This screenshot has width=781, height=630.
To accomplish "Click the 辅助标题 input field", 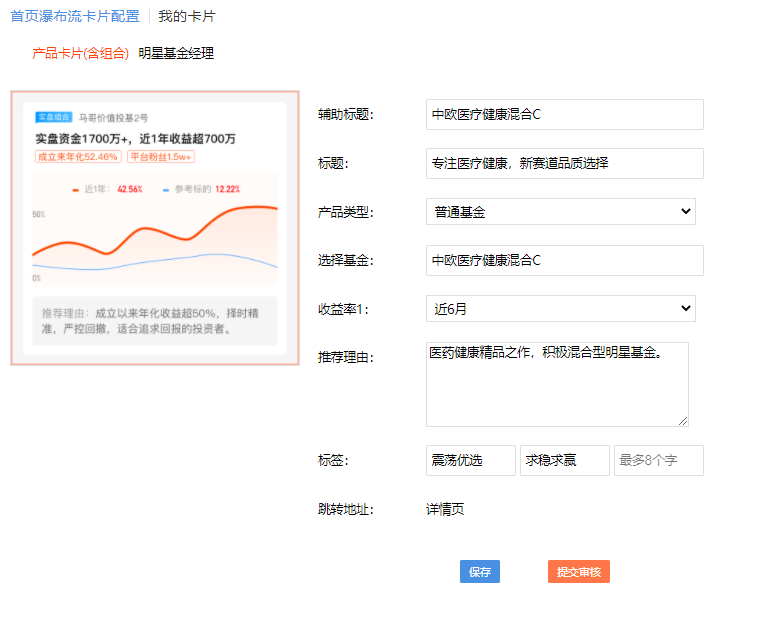I will pyautogui.click(x=564, y=115).
